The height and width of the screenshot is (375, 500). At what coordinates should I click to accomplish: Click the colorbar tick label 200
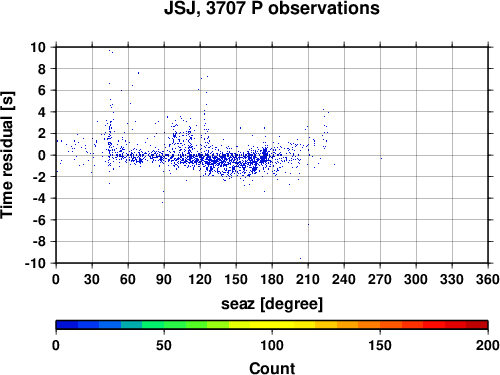click(488, 345)
